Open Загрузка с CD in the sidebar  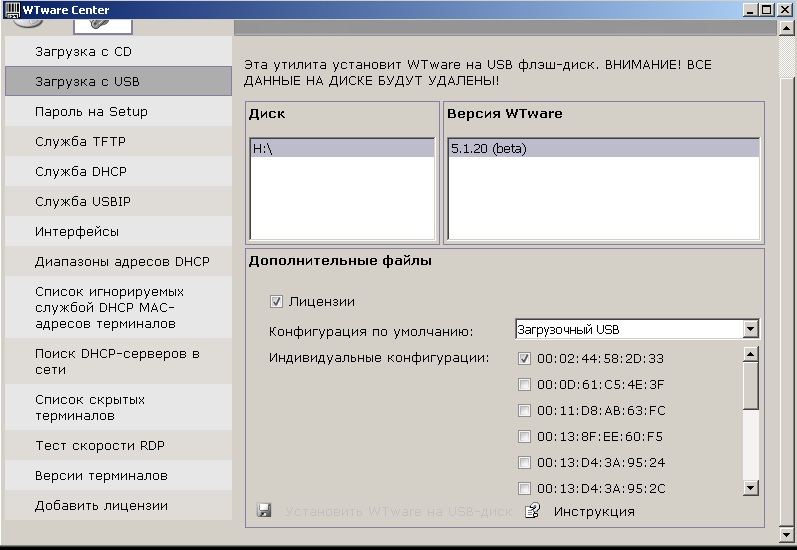coord(83,51)
